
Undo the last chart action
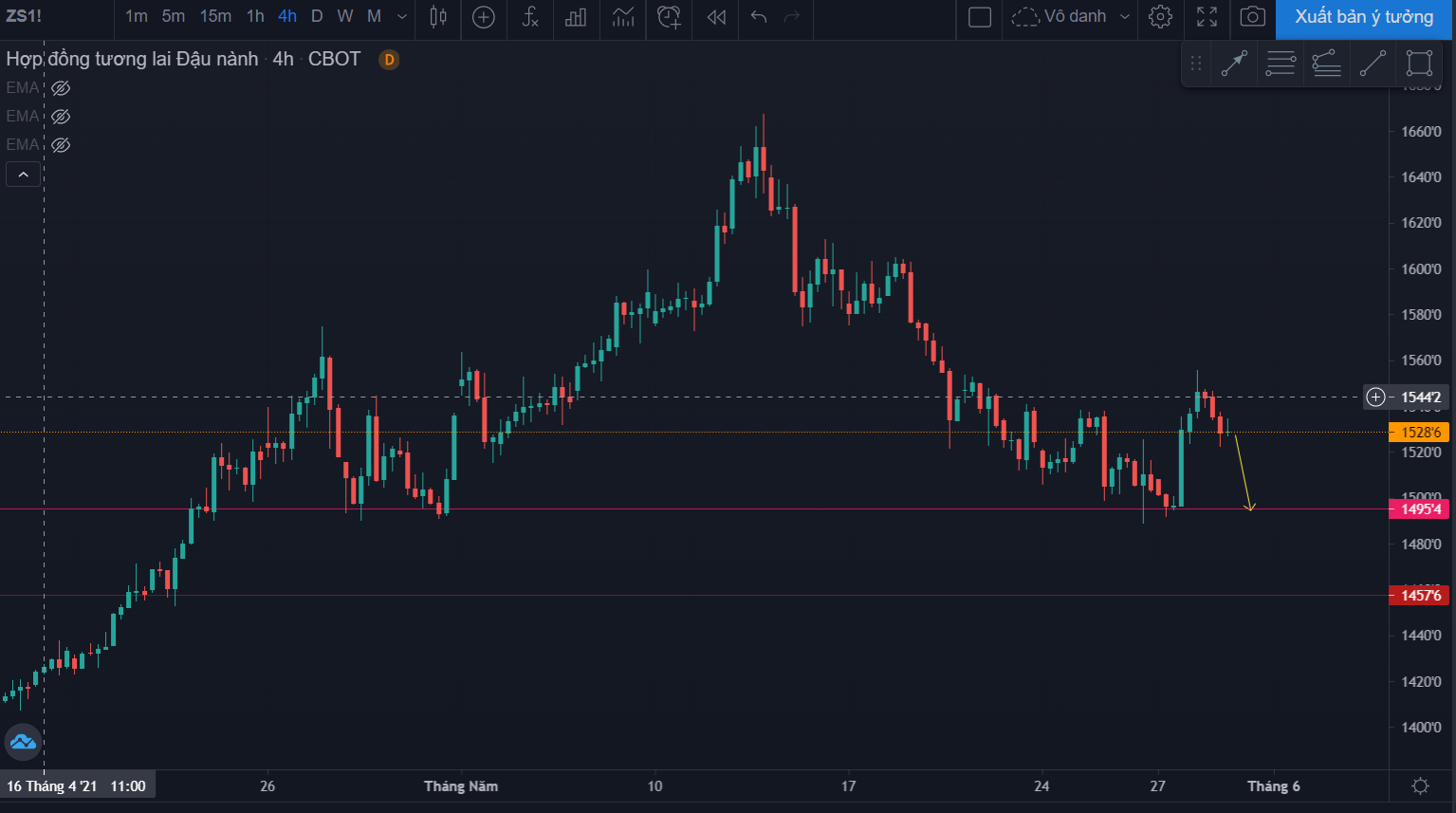[x=758, y=16]
